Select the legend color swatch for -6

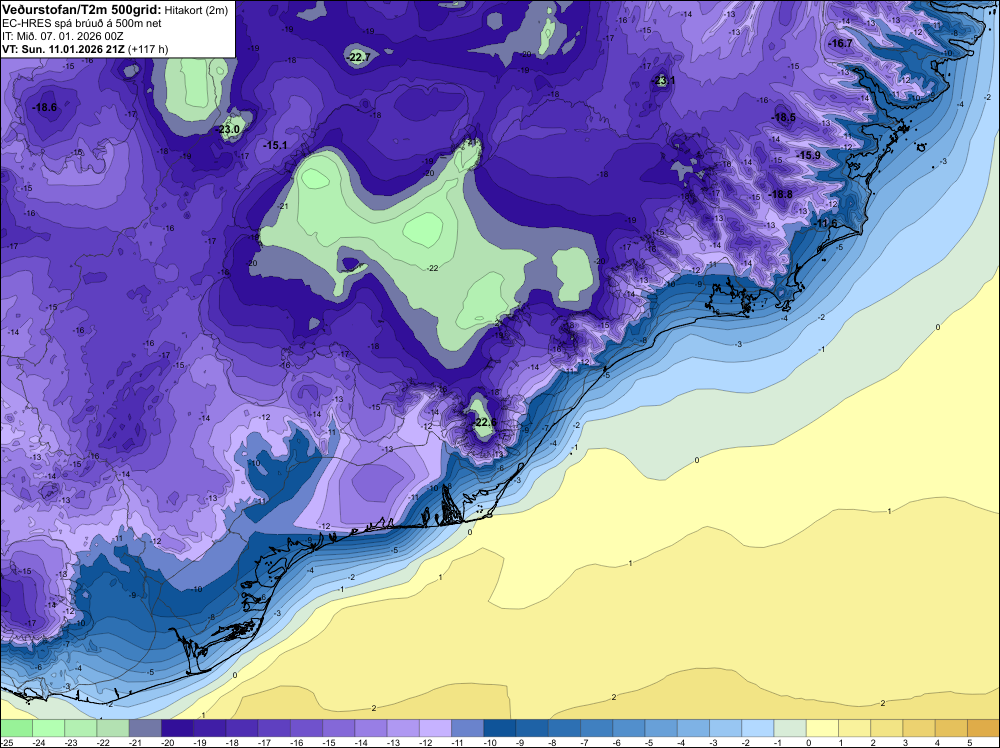[x=629, y=728]
